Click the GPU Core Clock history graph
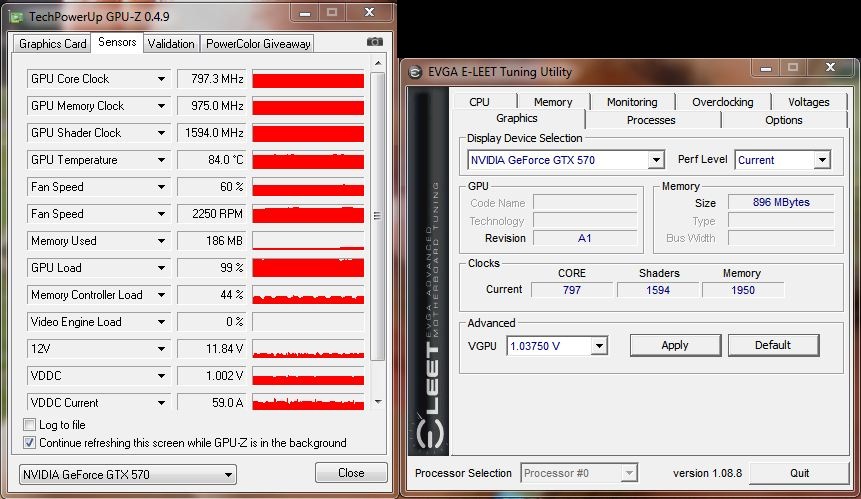 coord(308,79)
